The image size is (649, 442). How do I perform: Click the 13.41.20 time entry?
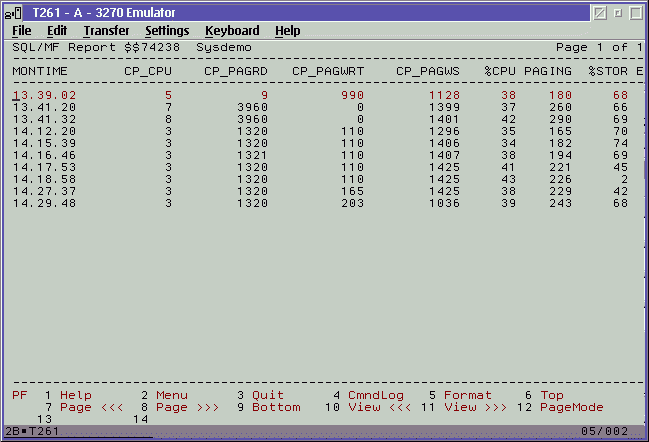44,107
